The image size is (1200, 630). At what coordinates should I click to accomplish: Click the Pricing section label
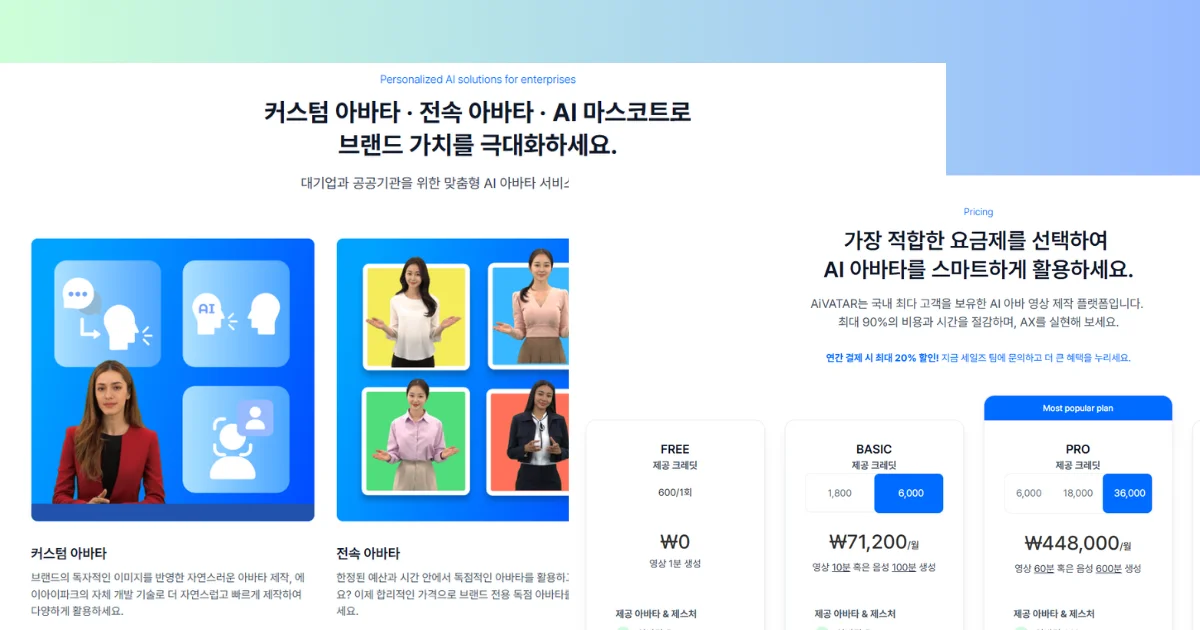click(978, 212)
